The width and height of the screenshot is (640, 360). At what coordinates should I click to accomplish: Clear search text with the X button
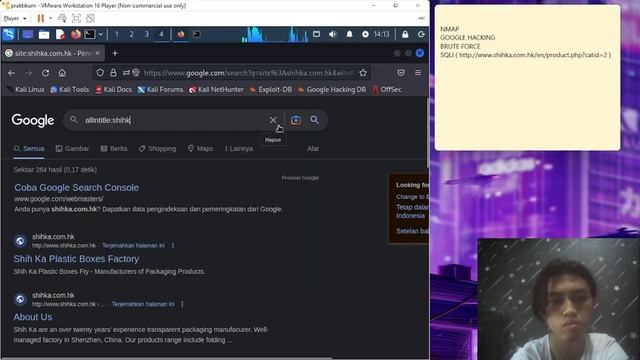[273, 120]
